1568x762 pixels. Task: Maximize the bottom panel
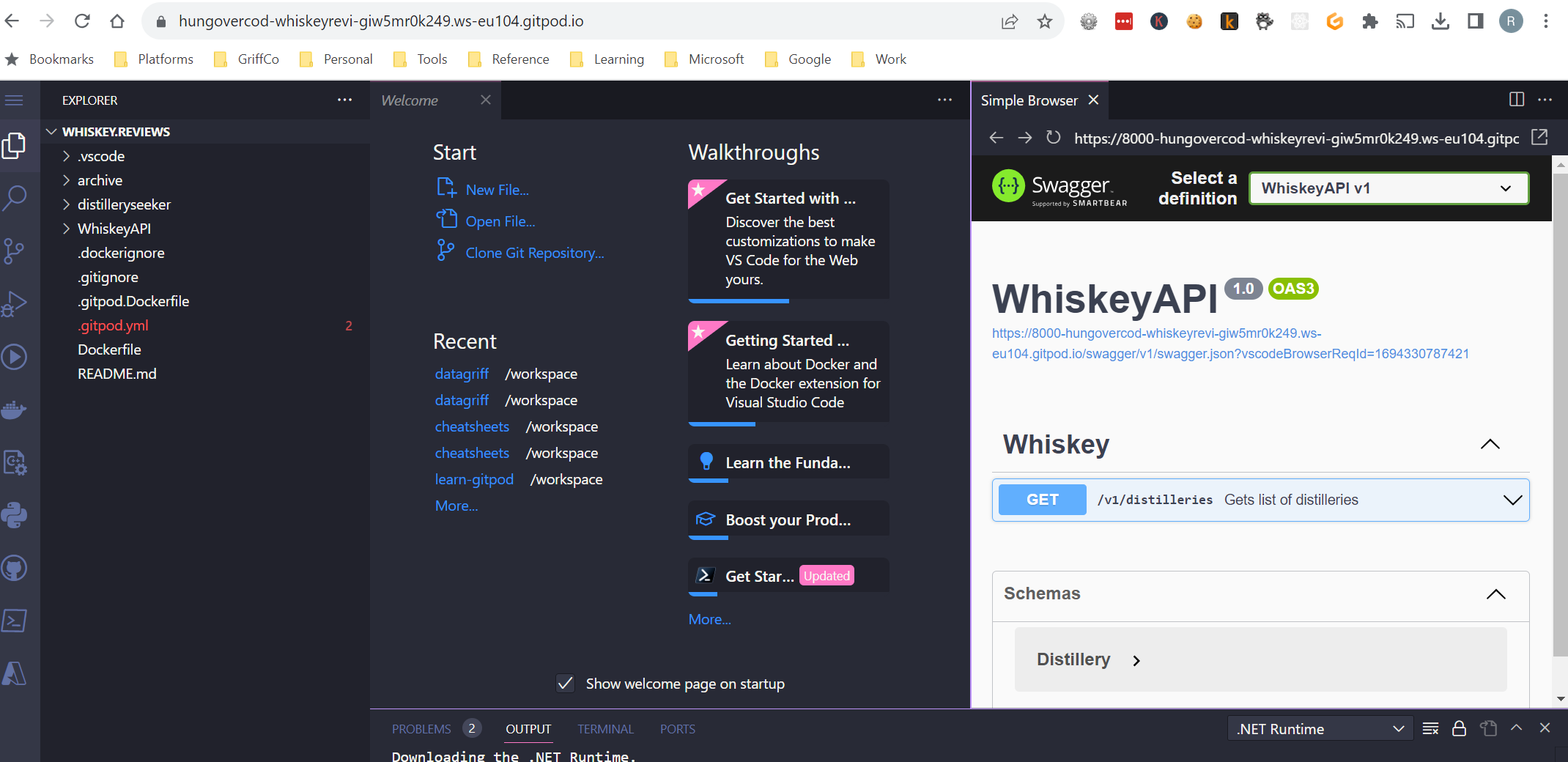(1517, 728)
